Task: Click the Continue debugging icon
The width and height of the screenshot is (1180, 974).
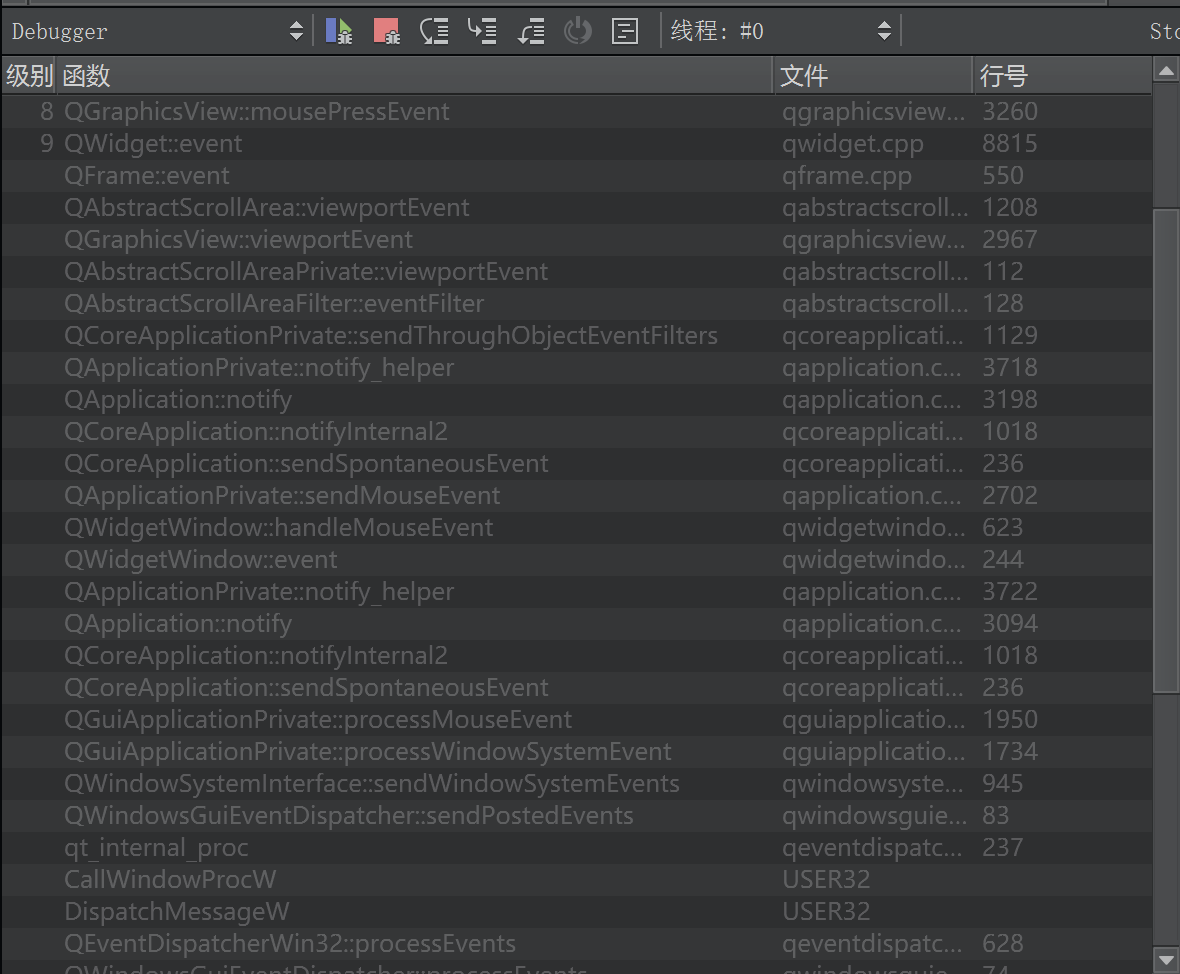Action: tap(339, 30)
